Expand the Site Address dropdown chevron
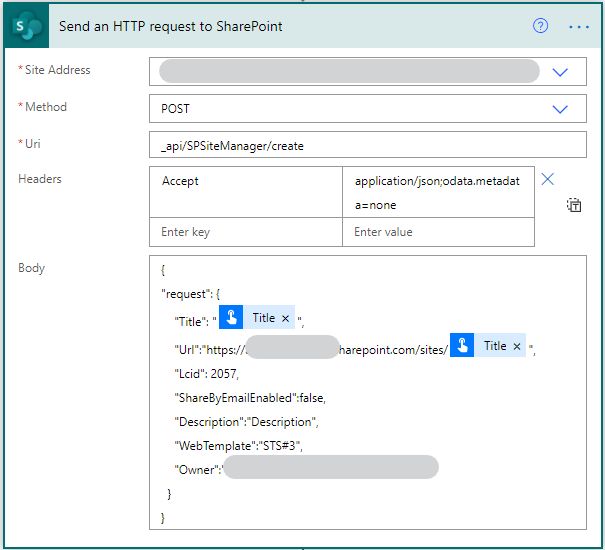The image size is (605, 550). click(x=560, y=72)
